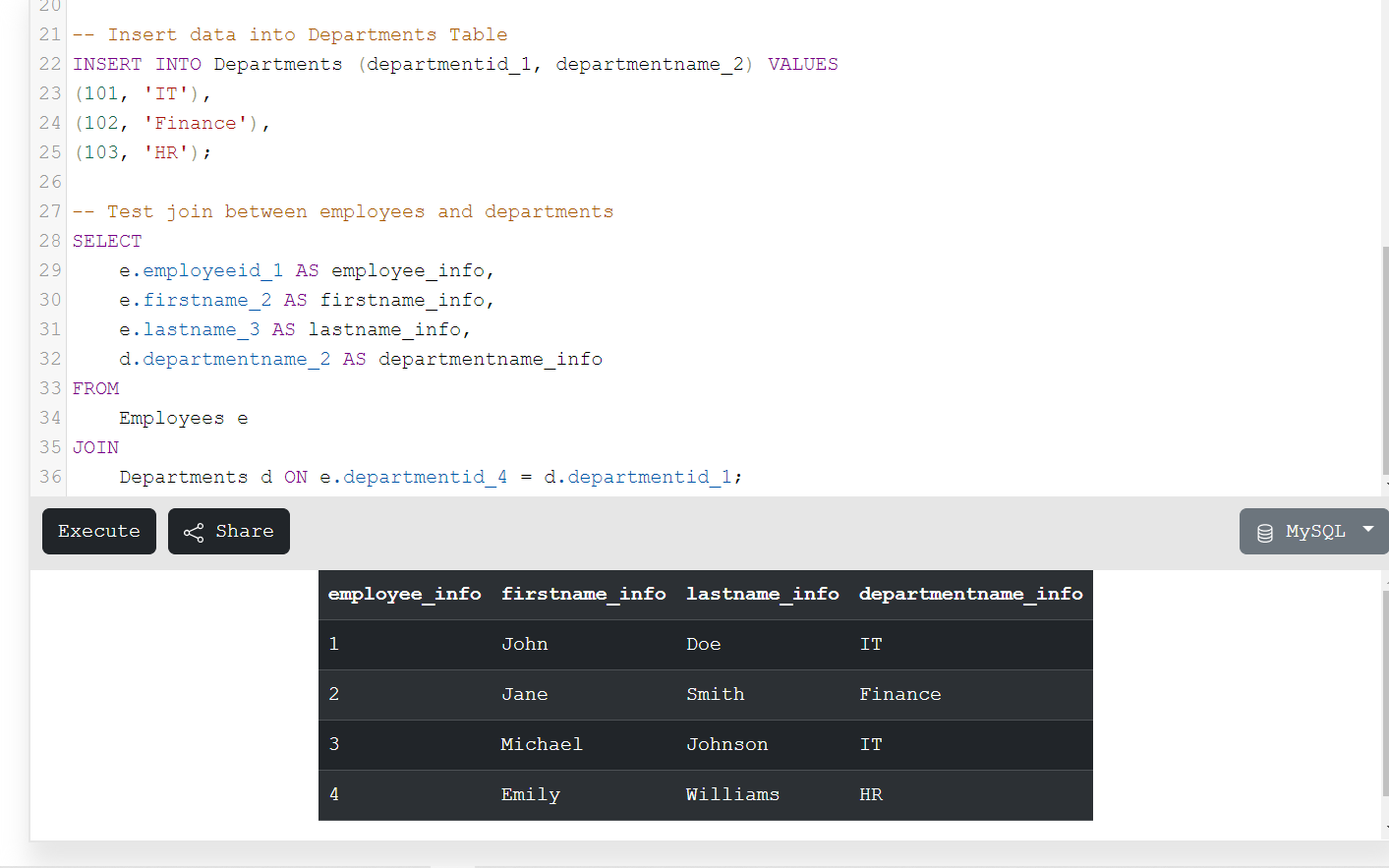
Task: Click the departmentname_info column header
Action: click(970, 594)
